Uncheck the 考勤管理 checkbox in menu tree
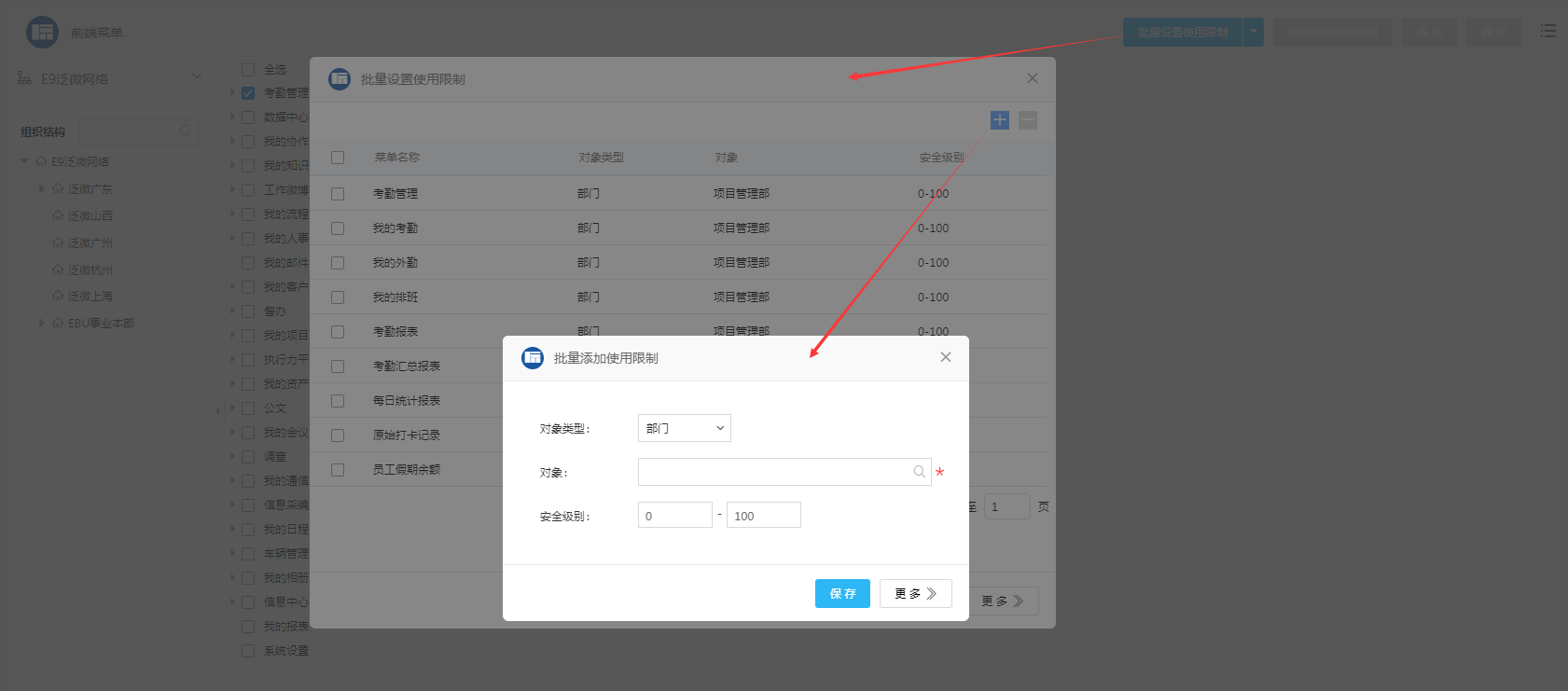Screen dimensions: 1568x691 pyautogui.click(x=248, y=93)
